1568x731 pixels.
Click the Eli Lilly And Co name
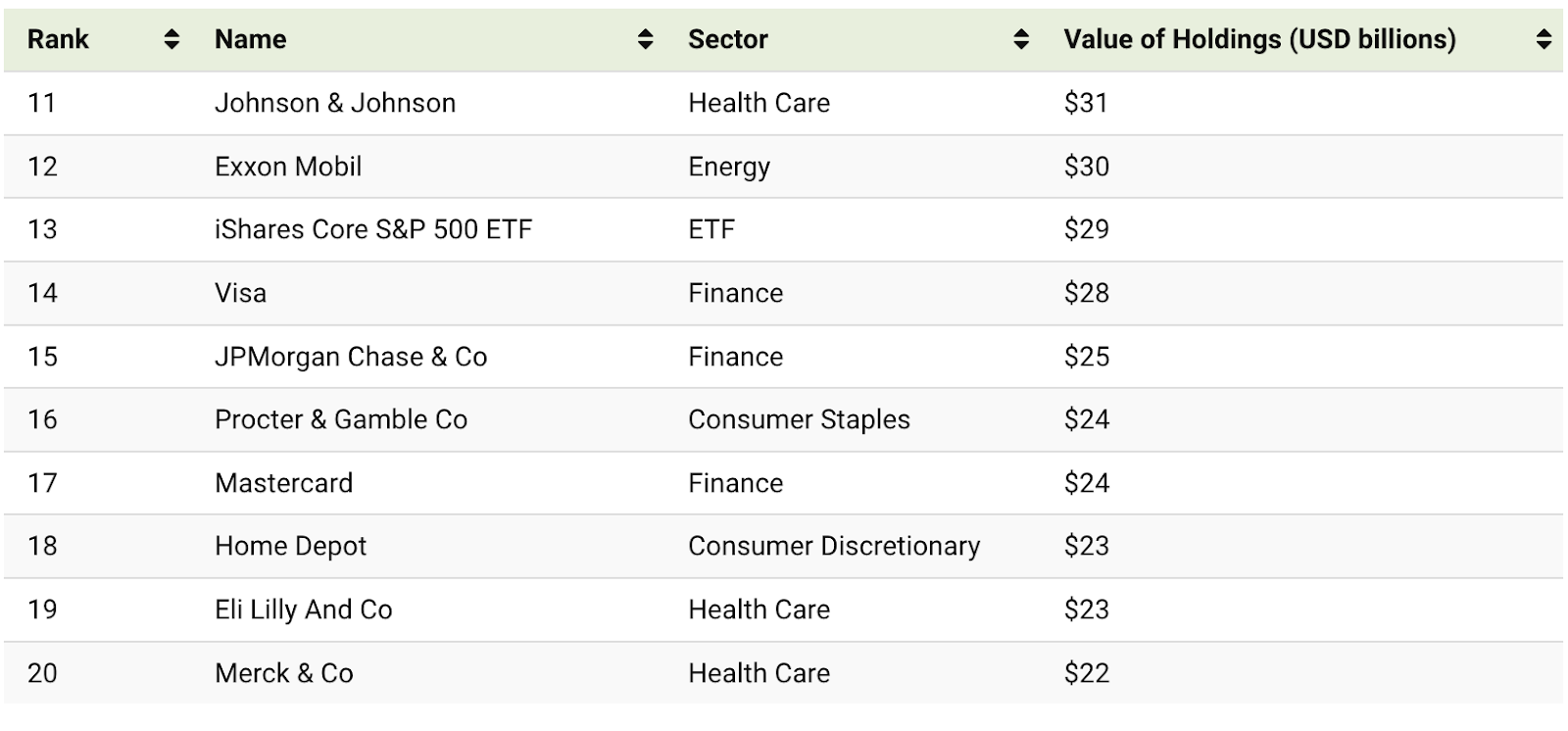tap(303, 609)
